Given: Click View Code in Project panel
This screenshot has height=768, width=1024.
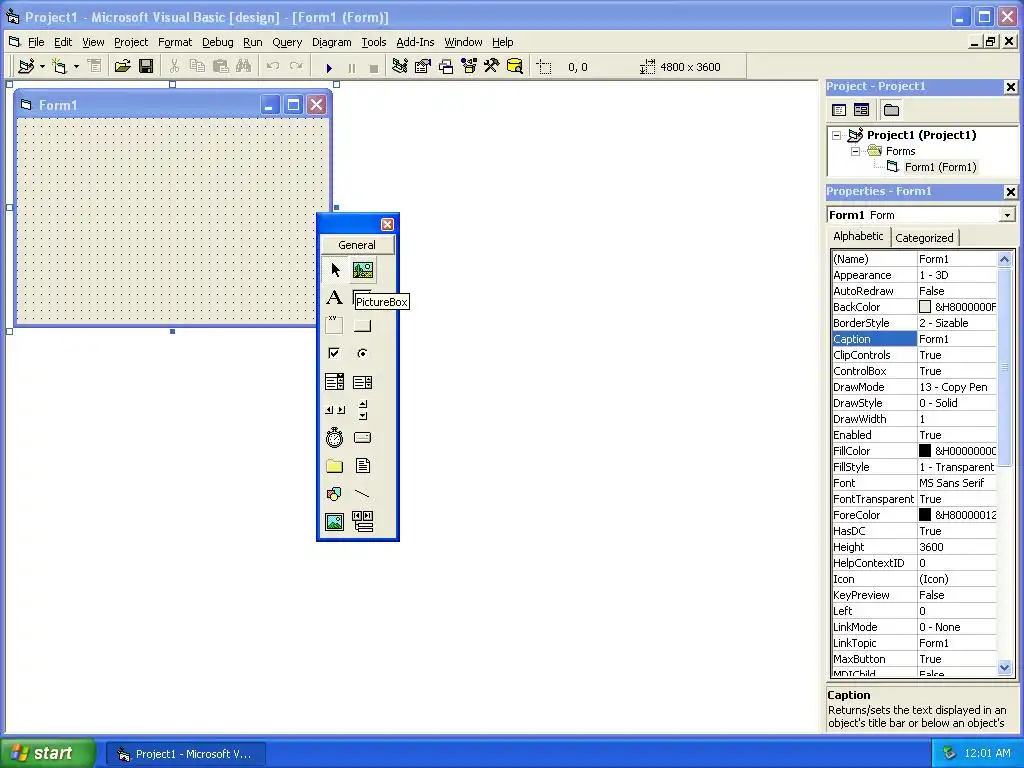Looking at the screenshot, I should (839, 110).
